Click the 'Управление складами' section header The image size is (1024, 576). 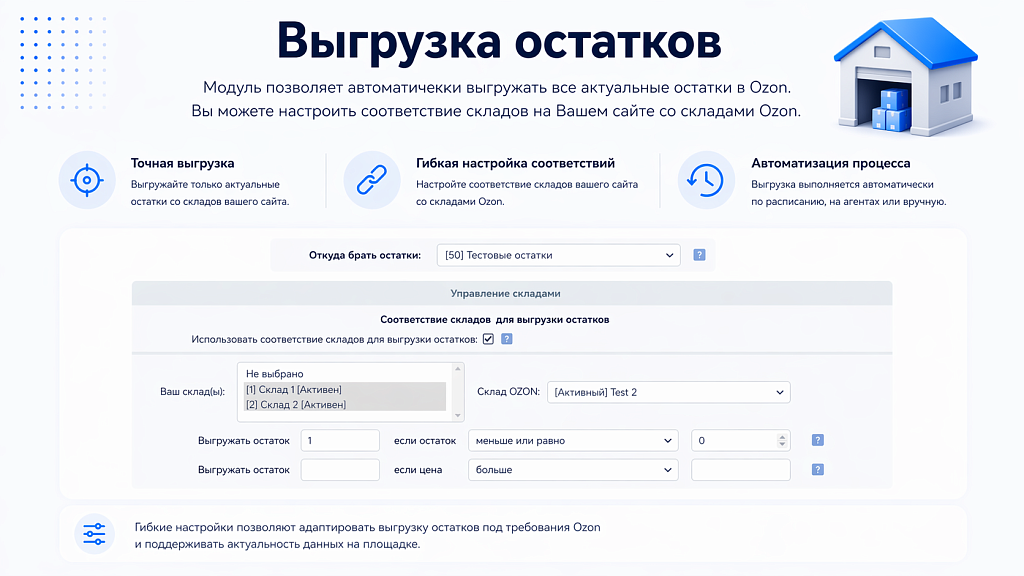click(512, 294)
